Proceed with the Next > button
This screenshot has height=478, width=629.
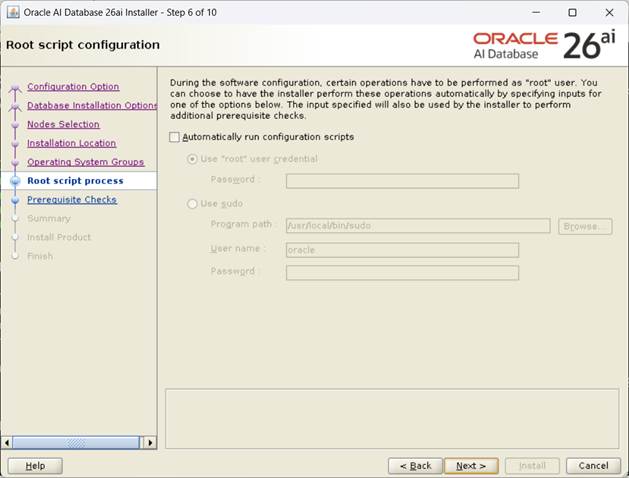471,466
